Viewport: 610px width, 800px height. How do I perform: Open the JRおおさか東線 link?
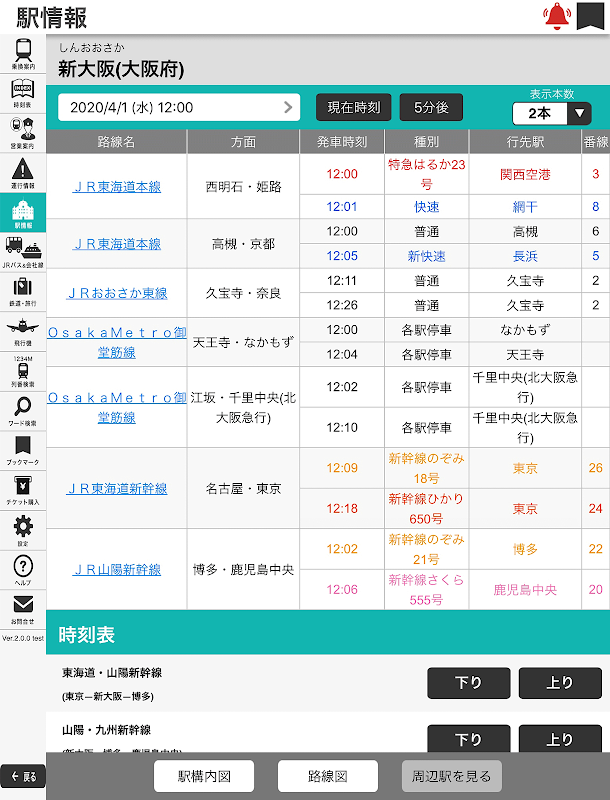pyautogui.click(x=117, y=293)
